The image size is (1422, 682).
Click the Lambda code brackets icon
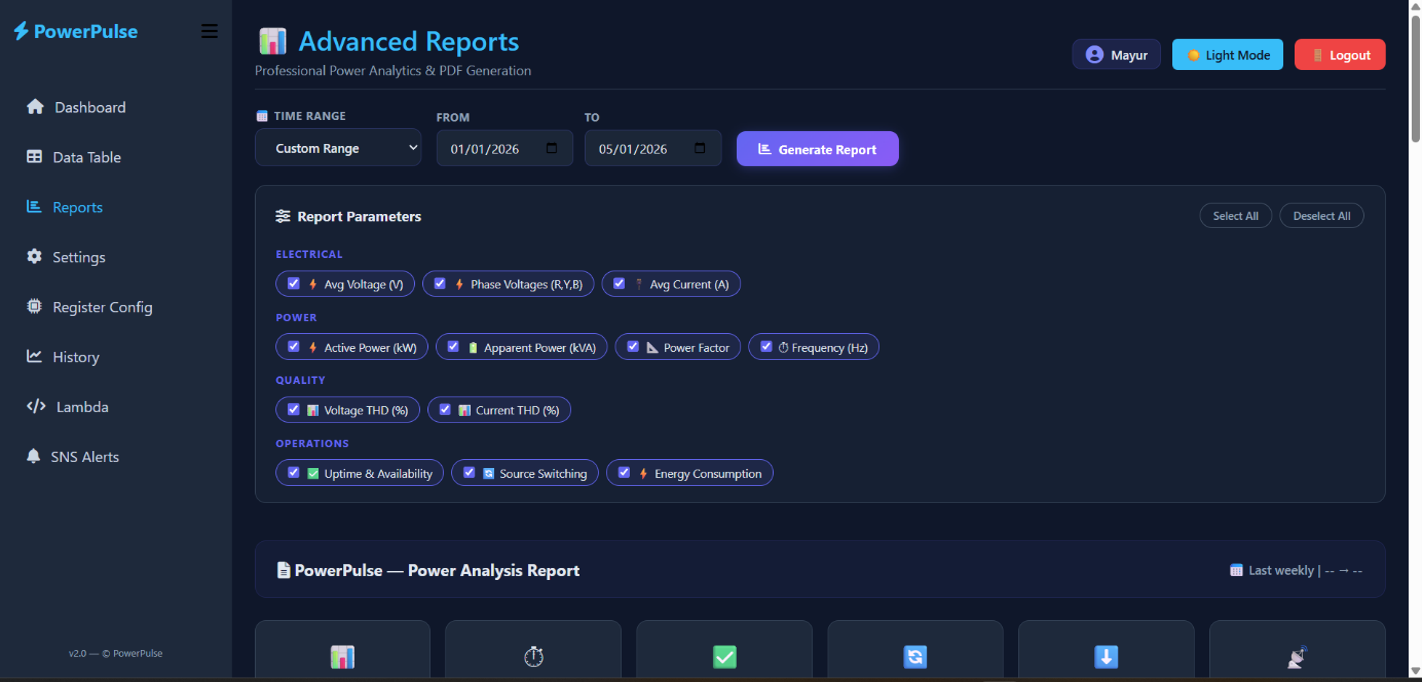36,406
